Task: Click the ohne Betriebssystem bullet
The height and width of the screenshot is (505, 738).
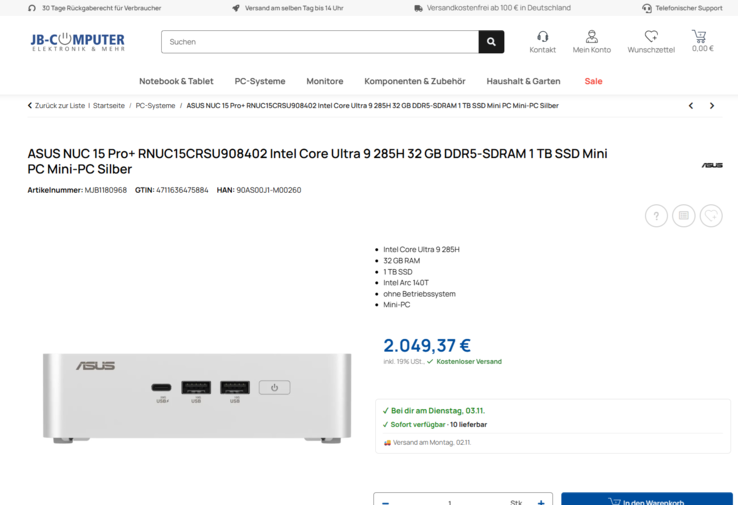Action: [x=419, y=294]
